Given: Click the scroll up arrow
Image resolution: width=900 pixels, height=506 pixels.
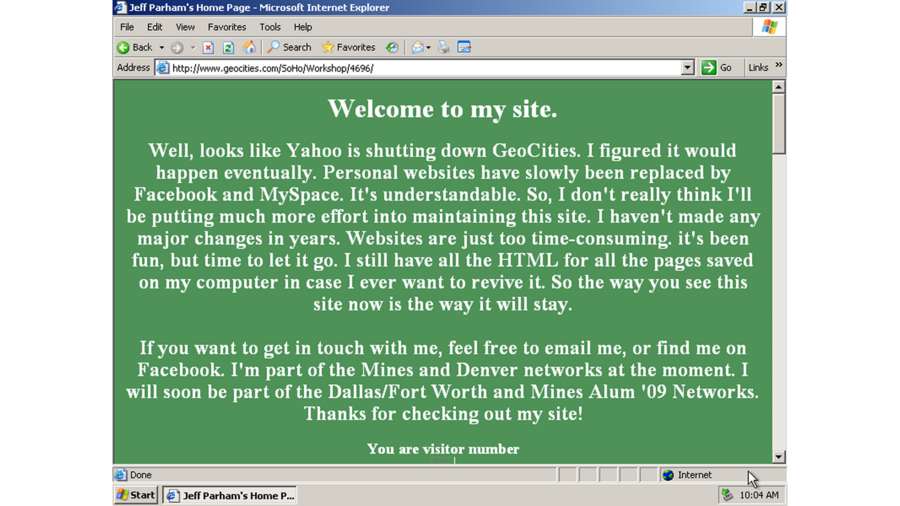Looking at the screenshot, I should [778, 87].
